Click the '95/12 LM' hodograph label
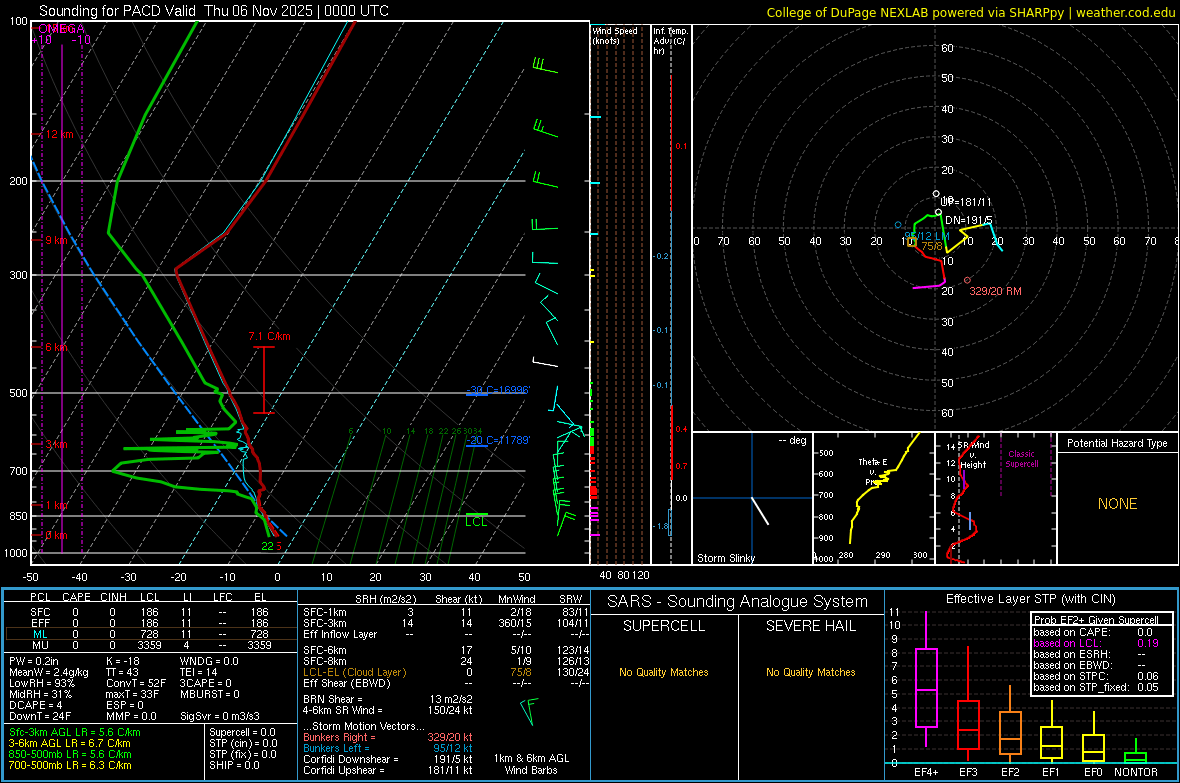This screenshot has height=783, width=1180. pos(926,236)
